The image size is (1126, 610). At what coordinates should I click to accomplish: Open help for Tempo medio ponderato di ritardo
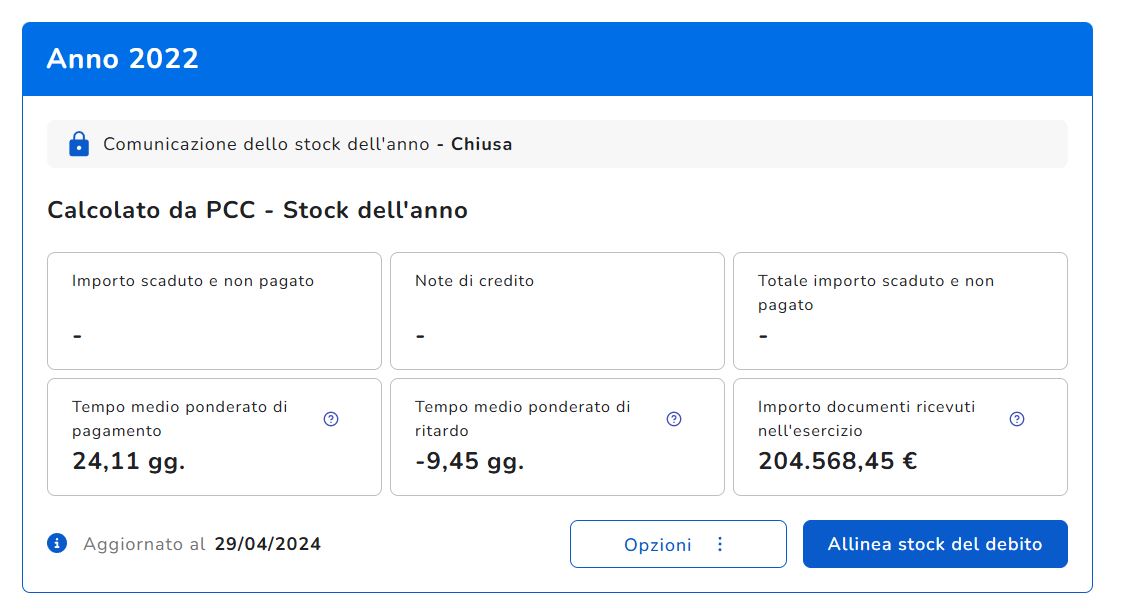coord(674,419)
